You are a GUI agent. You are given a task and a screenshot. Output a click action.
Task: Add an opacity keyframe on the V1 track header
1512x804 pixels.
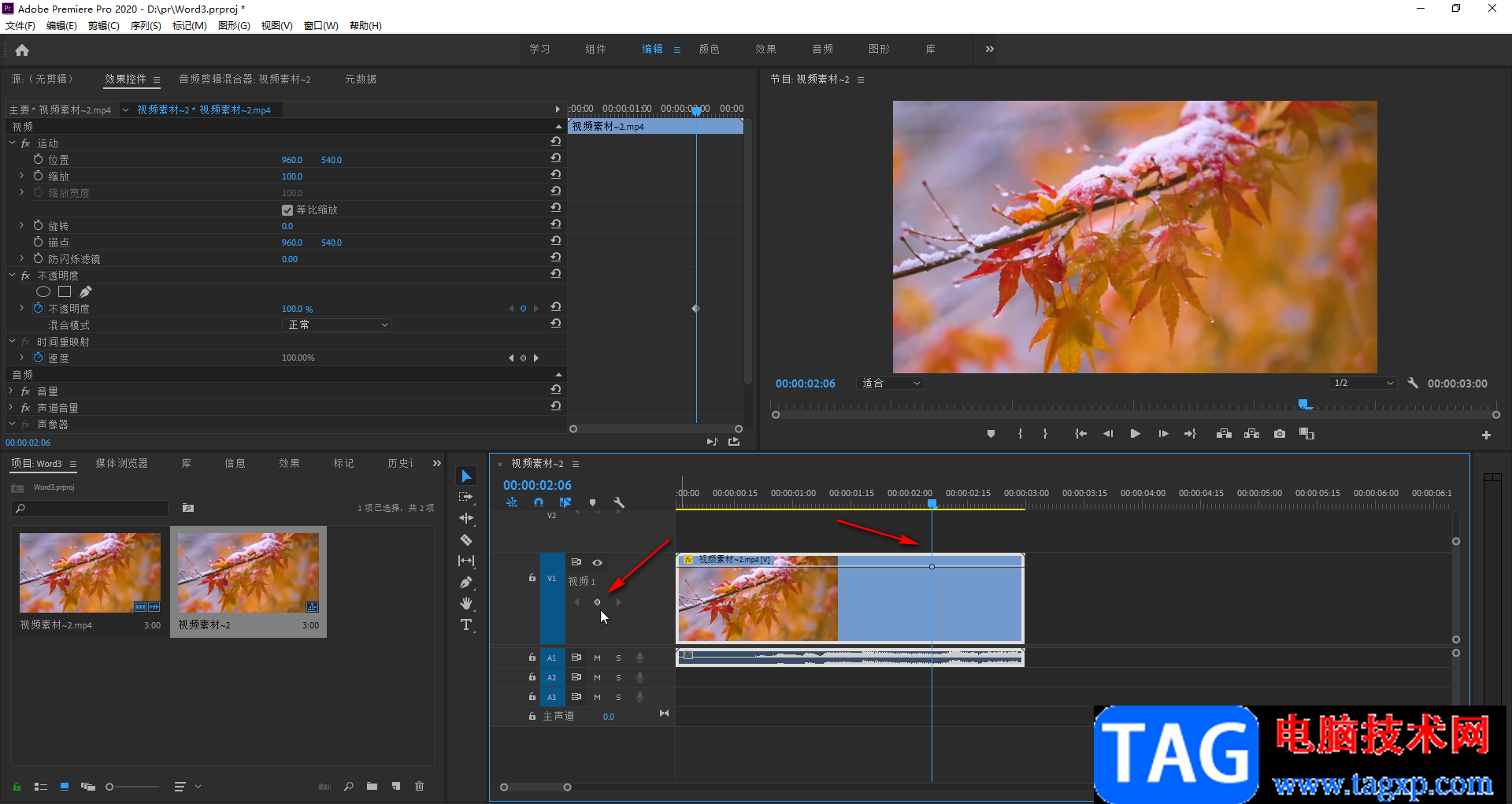[597, 602]
